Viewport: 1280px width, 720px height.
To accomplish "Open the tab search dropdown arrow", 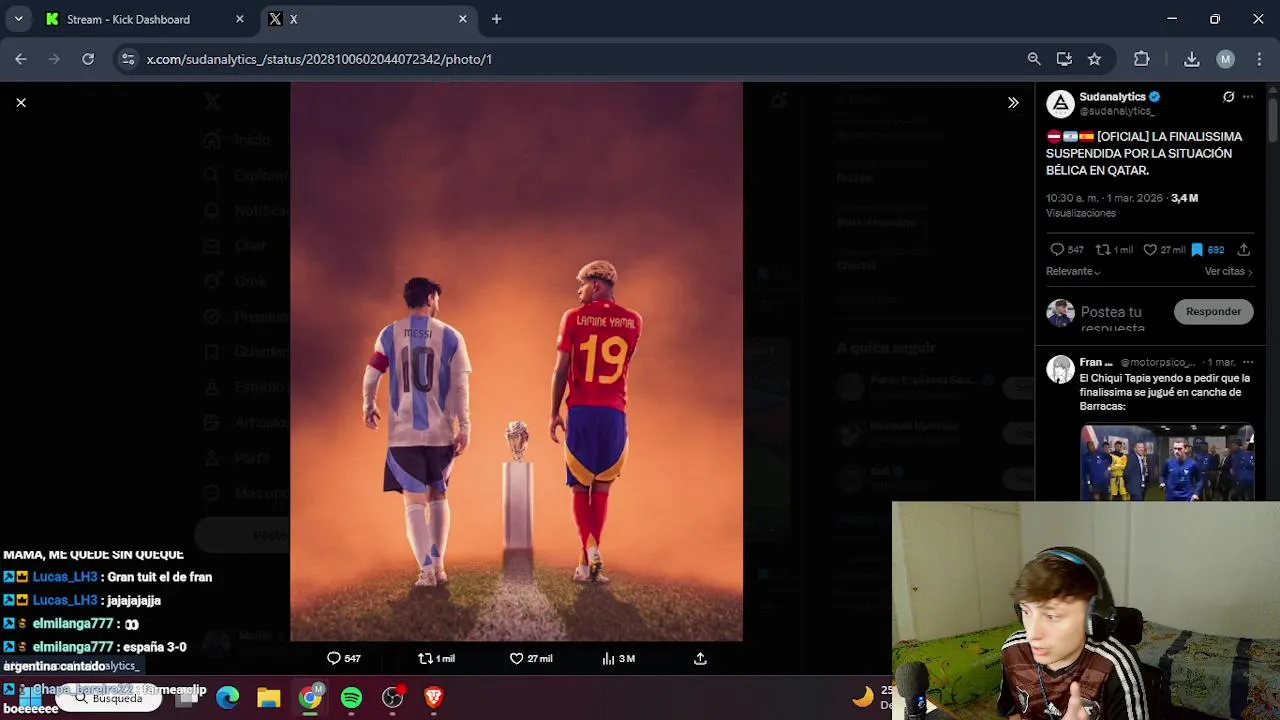I will coord(18,19).
